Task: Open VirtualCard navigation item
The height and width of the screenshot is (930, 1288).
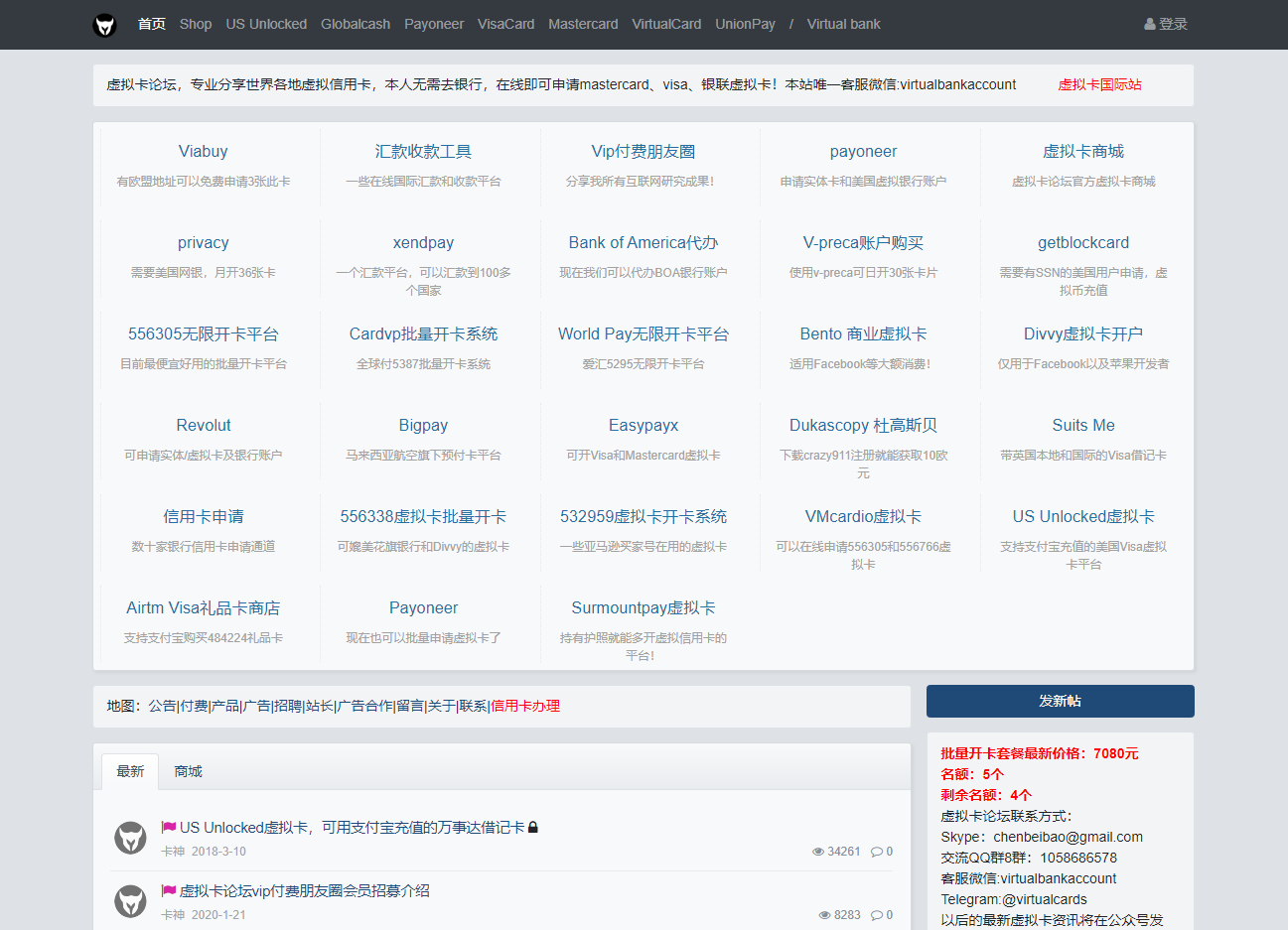Action: tap(666, 24)
